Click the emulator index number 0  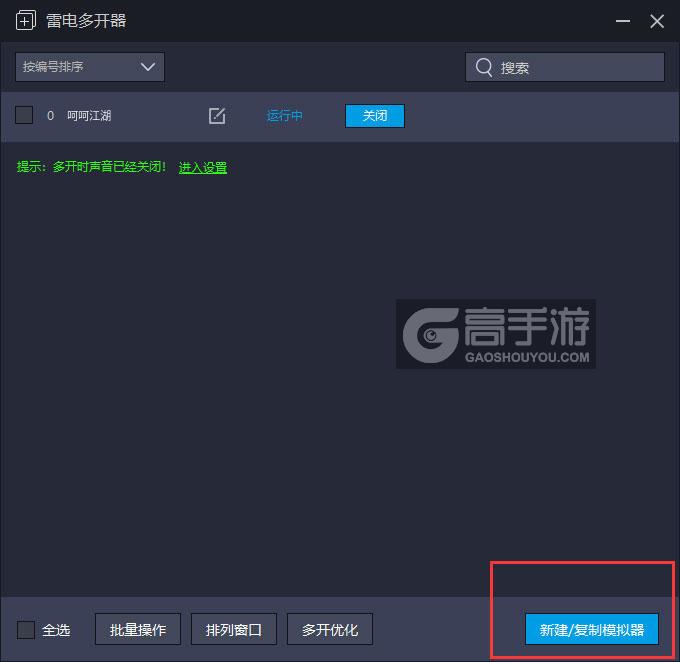pyautogui.click(x=50, y=116)
